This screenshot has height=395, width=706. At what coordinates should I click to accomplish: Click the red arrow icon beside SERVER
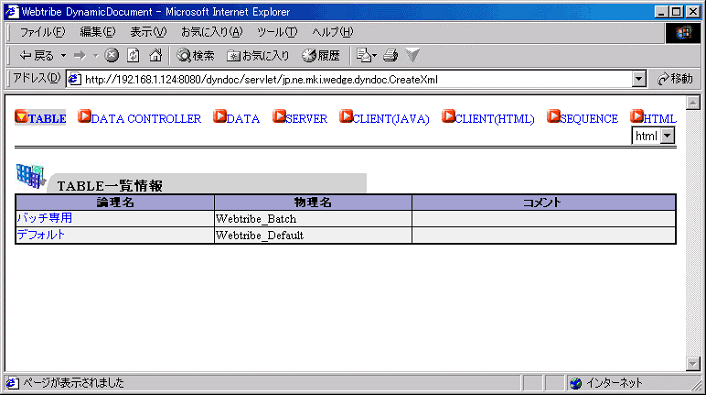279,116
